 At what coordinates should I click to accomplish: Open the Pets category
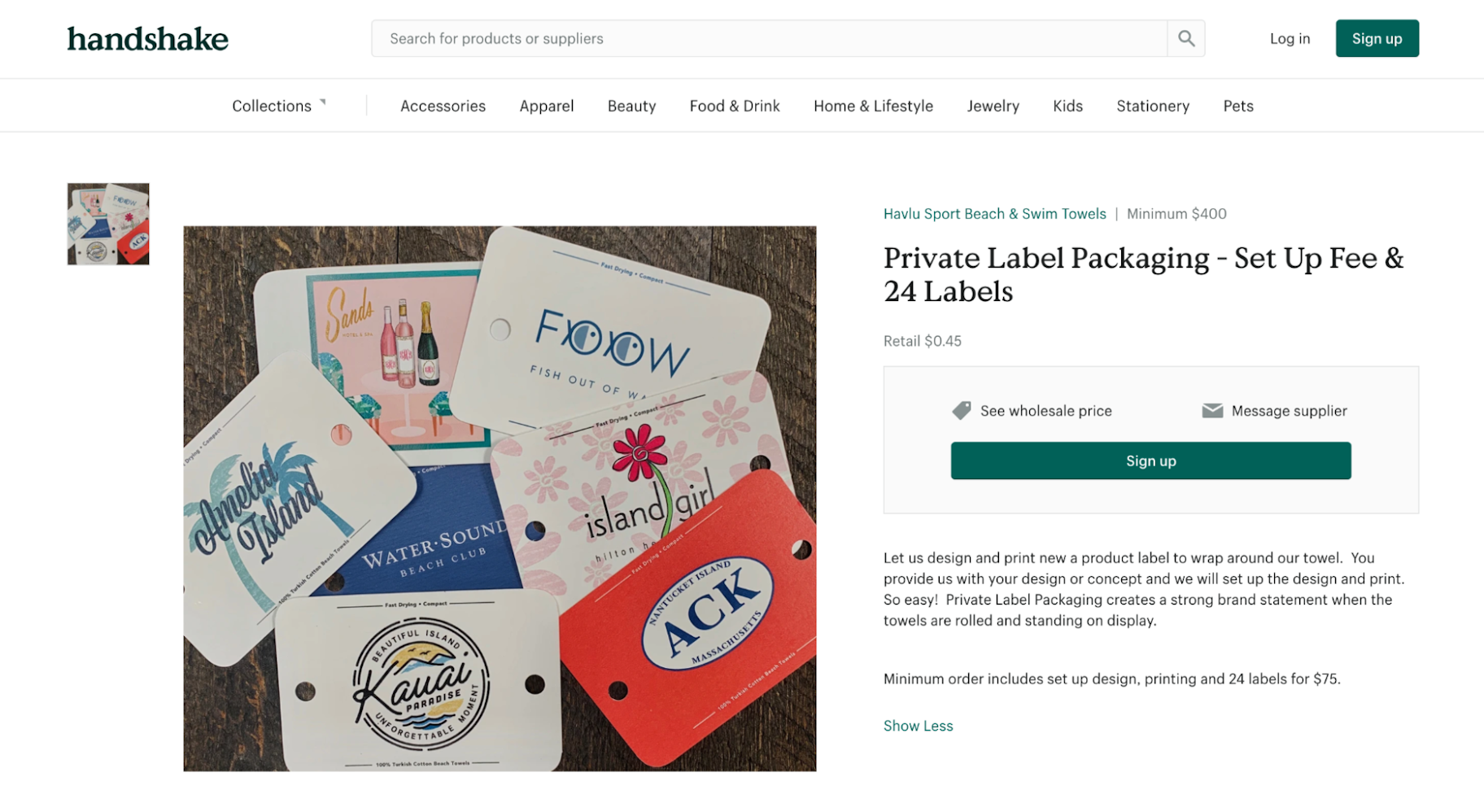(x=1238, y=106)
